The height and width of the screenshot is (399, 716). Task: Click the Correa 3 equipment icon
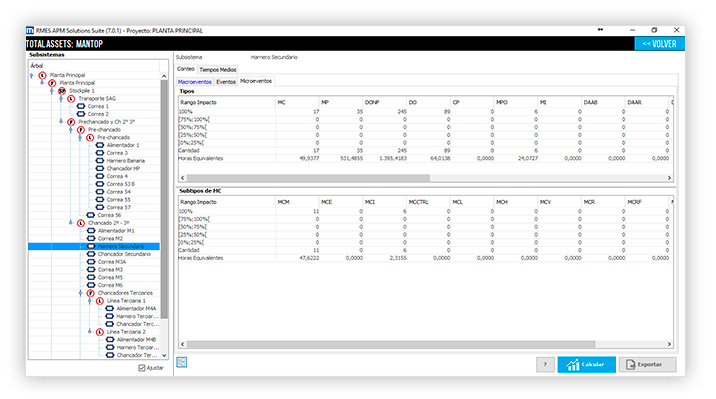[100, 153]
